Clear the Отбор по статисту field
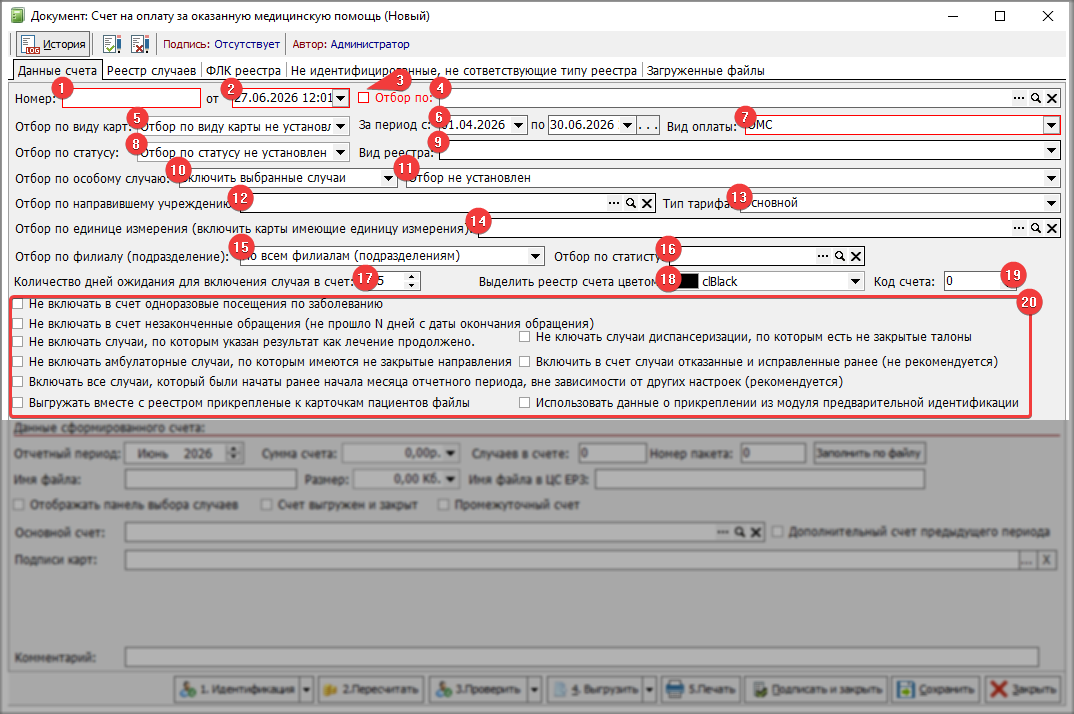The height and width of the screenshot is (714, 1074). tap(856, 256)
